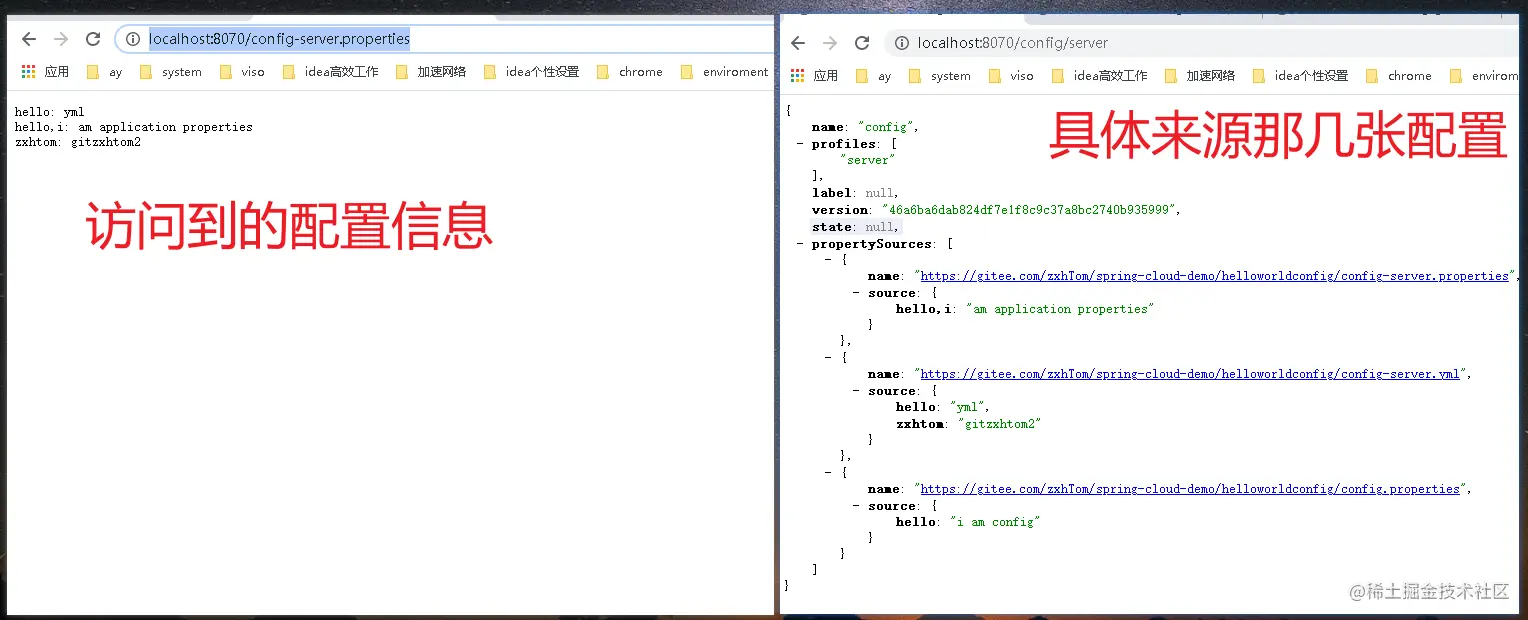Open the 'ay' bookmark folder in left window
This screenshot has height=620, width=1528.
click(105, 72)
